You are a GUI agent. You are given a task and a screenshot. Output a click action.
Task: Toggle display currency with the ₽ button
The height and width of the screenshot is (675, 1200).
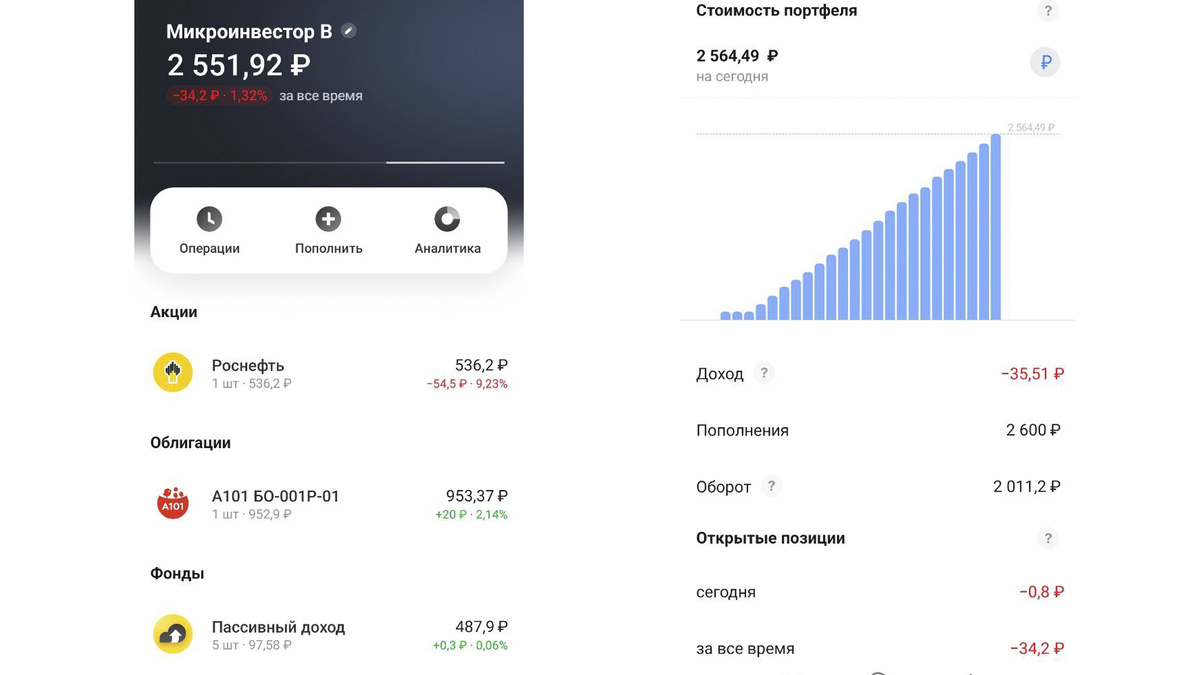[1045, 62]
